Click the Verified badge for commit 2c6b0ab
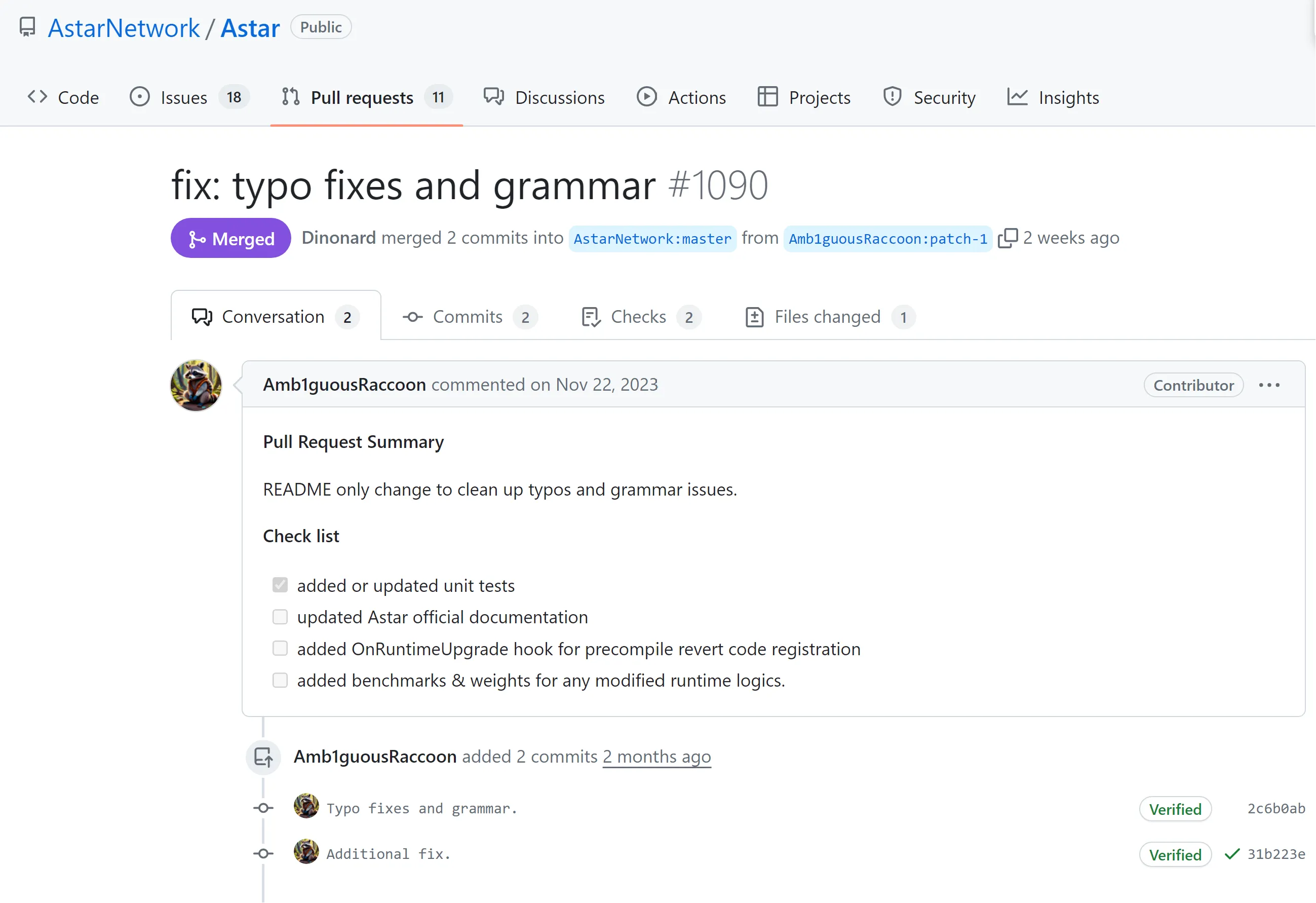1316x903 pixels. [x=1175, y=809]
